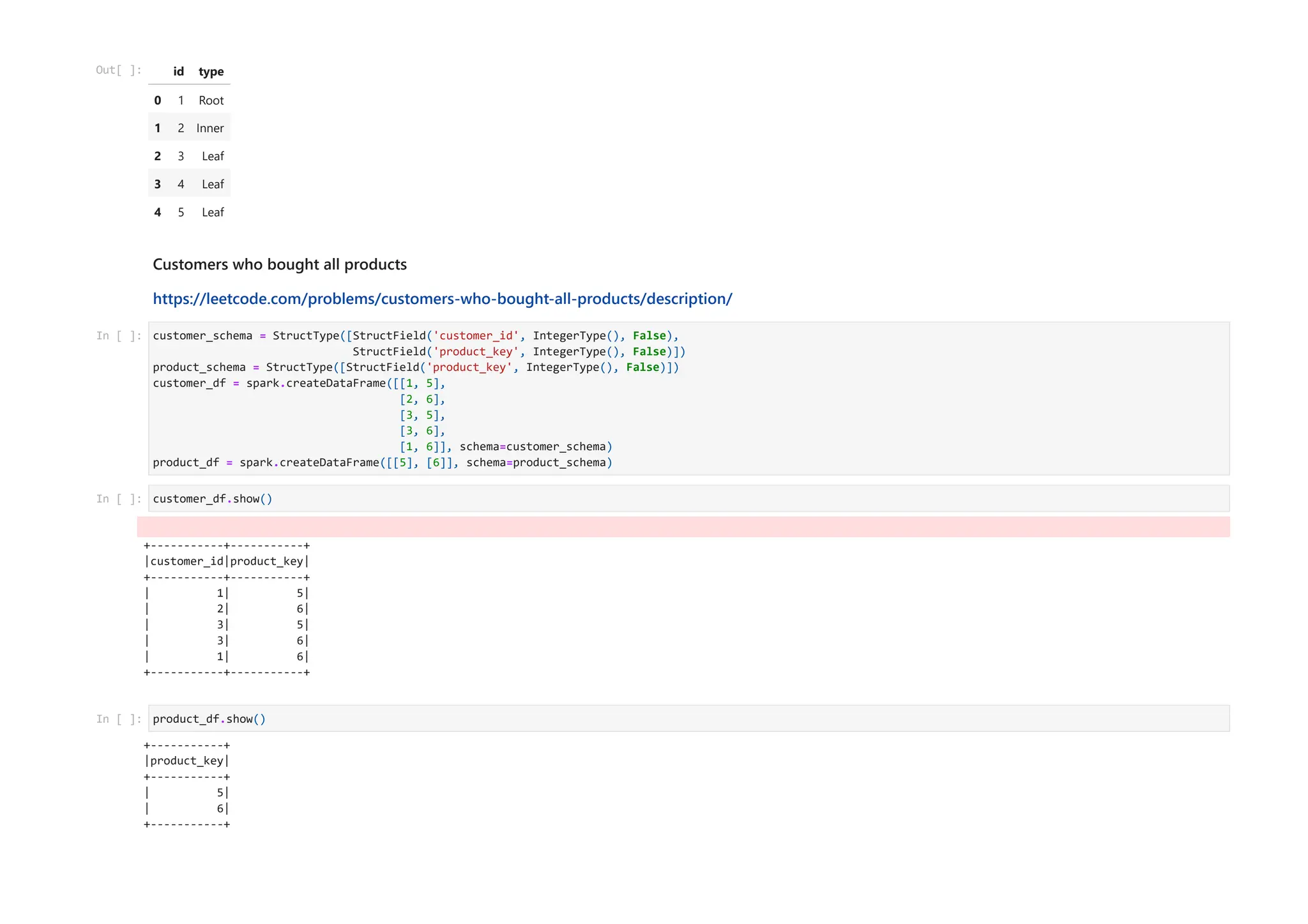Click the Out[ ]: prompt label
1308x924 pixels.
[x=119, y=70]
